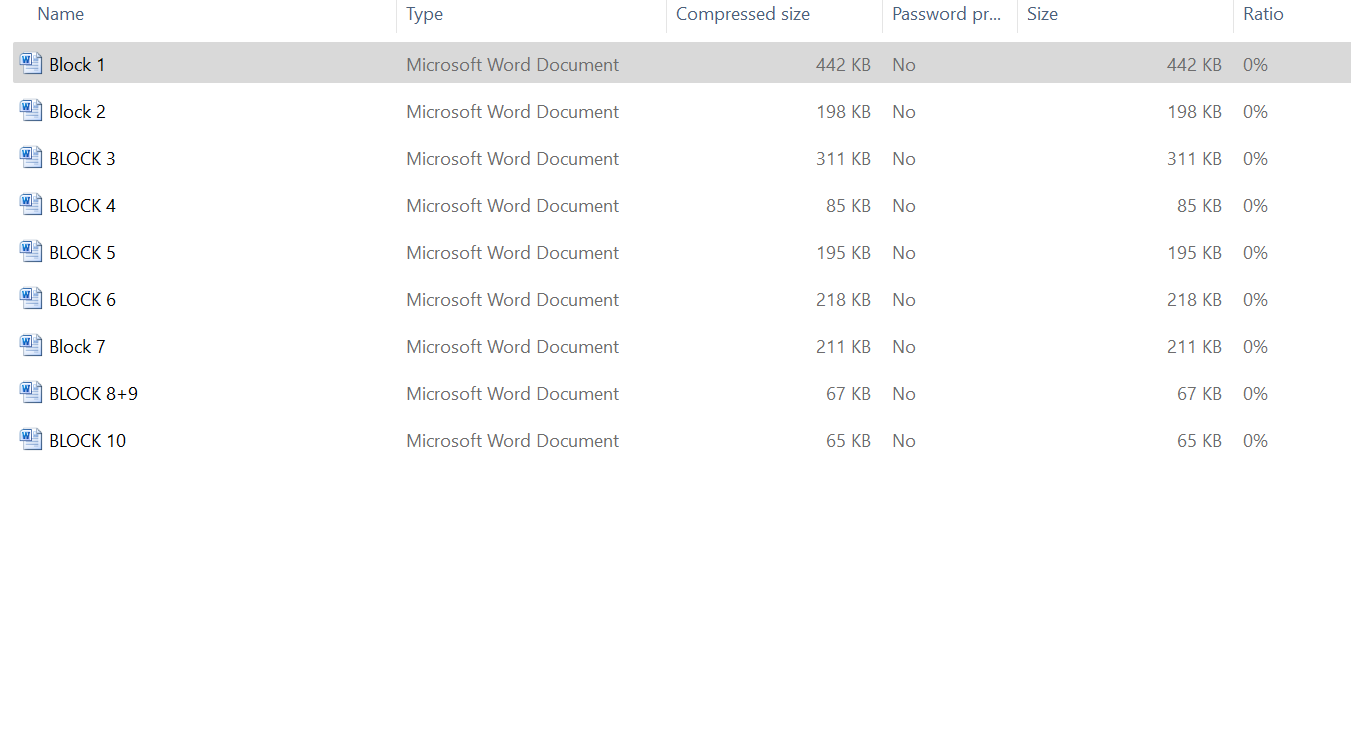The image size is (1351, 749).
Task: Click the Size column value 65 KB
Action: [x=1199, y=441]
